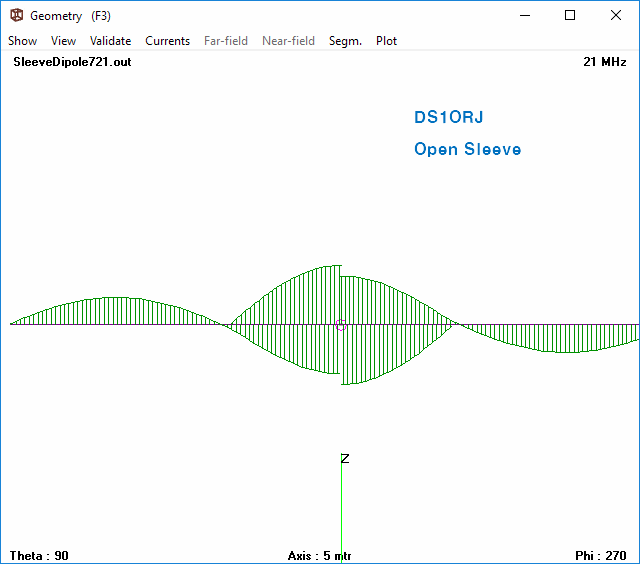Open the Show menu
This screenshot has width=640, height=564.
(x=22, y=41)
